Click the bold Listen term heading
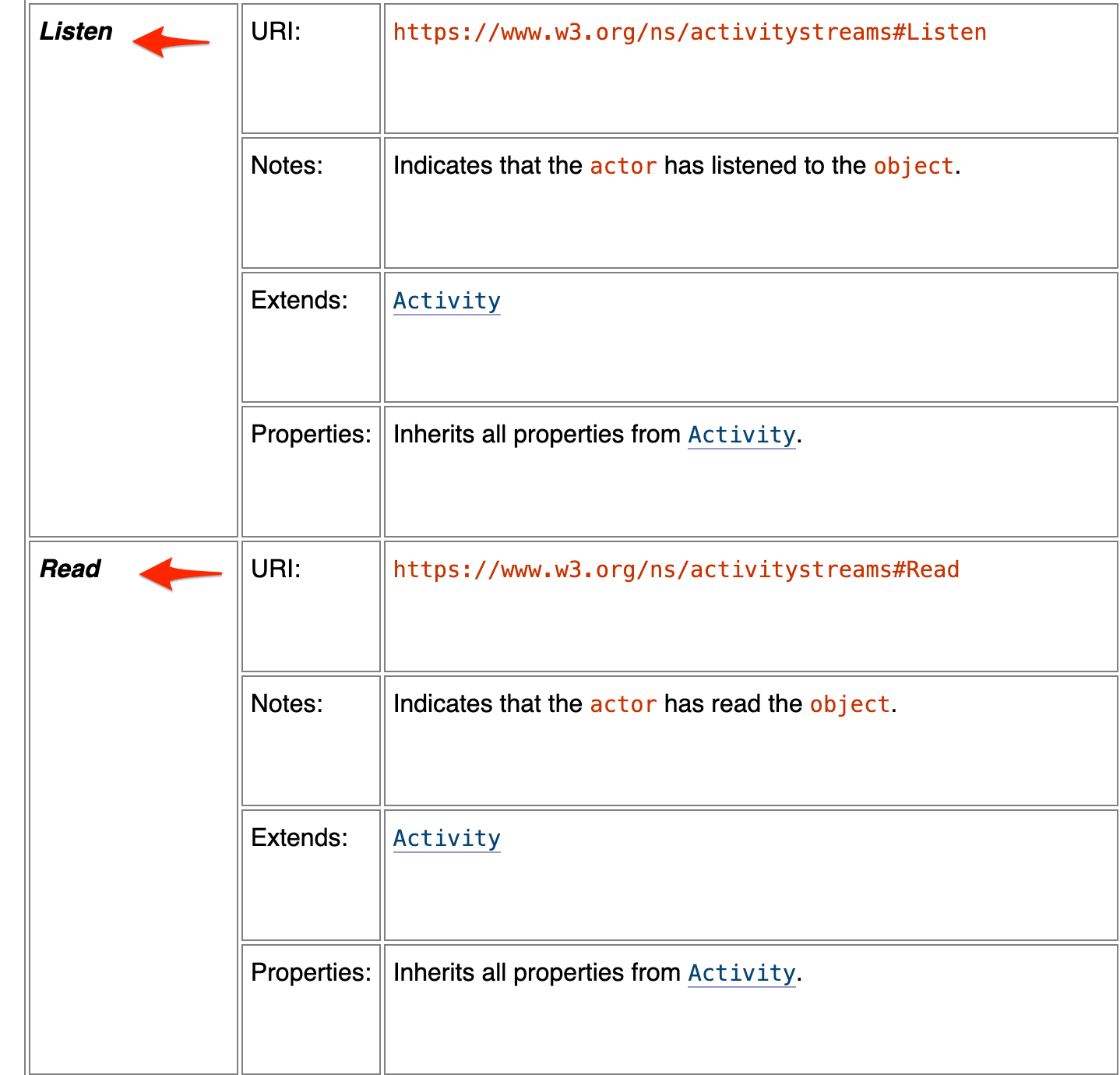Viewport: 1120px width, 1075px height. [76, 32]
